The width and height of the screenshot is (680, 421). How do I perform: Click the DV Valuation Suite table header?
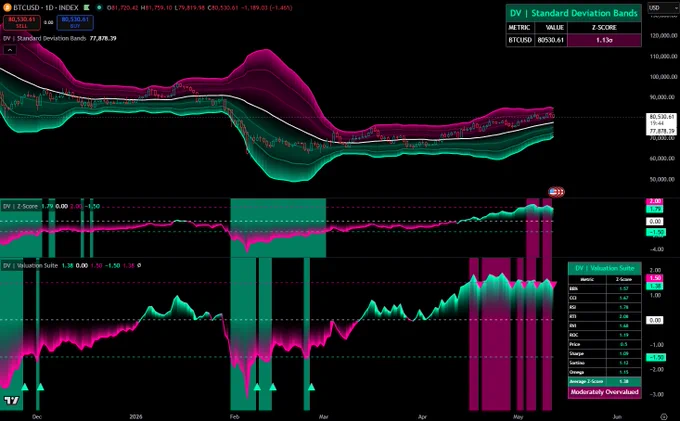tap(605, 268)
